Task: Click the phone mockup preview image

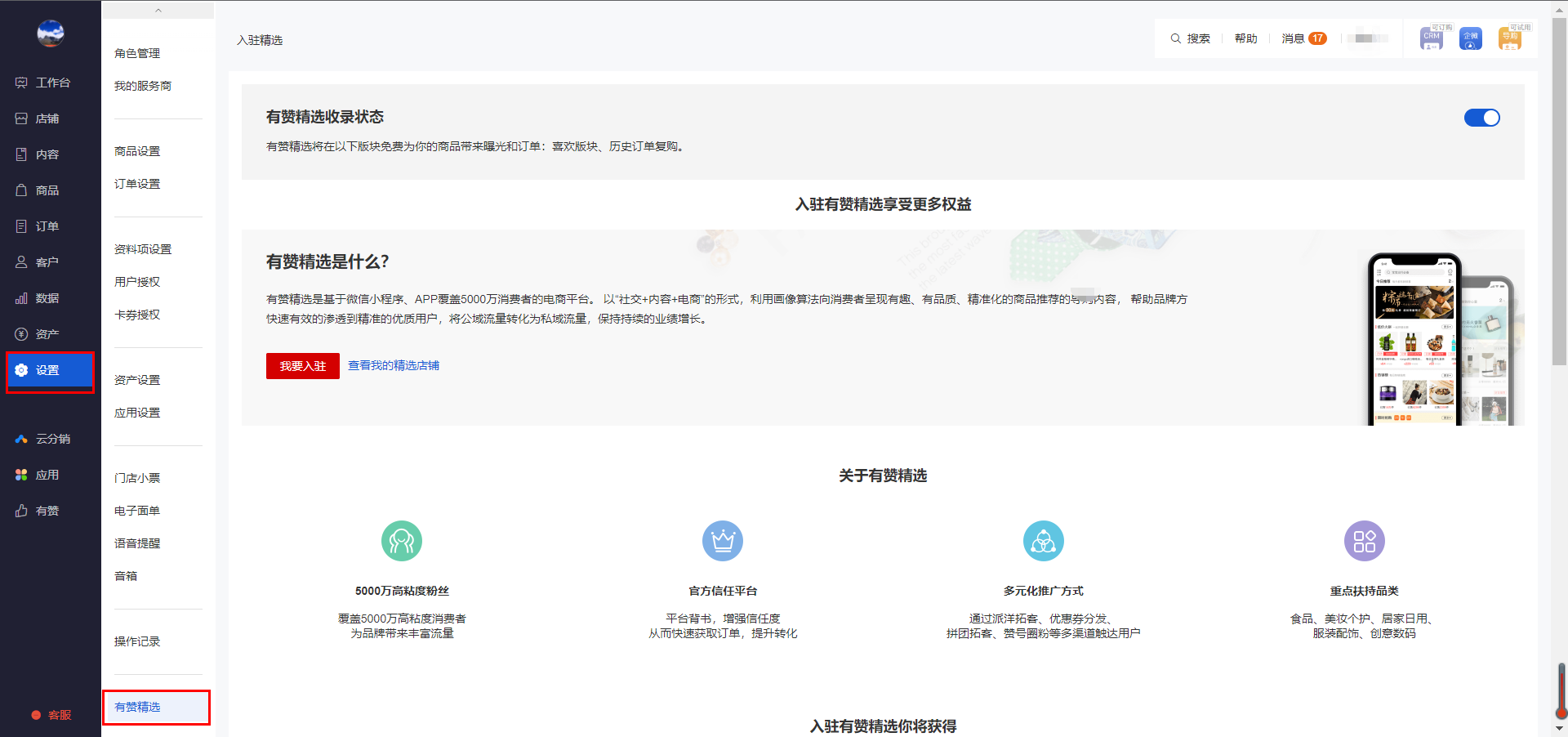Action: (1441, 339)
